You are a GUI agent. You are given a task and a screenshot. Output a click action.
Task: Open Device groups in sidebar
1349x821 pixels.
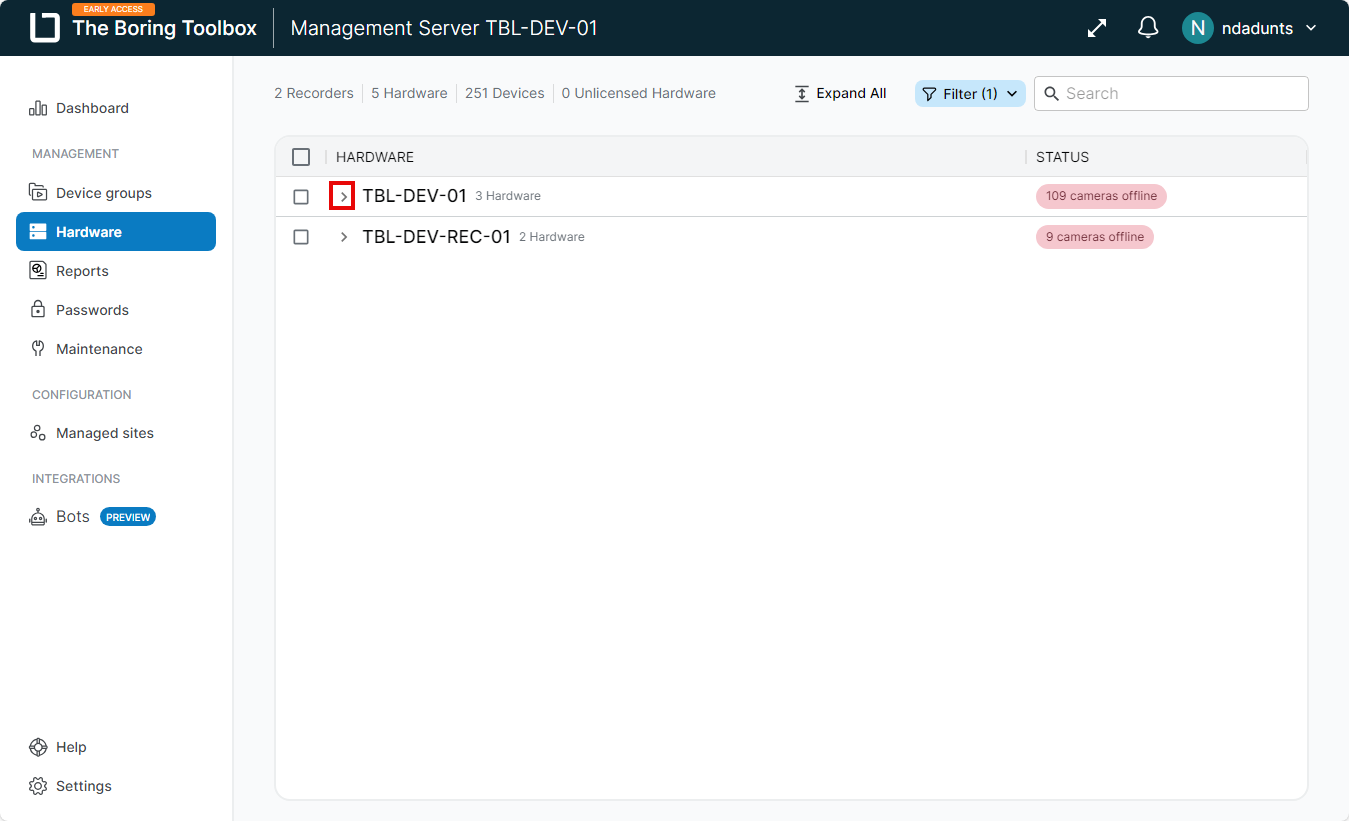103,193
